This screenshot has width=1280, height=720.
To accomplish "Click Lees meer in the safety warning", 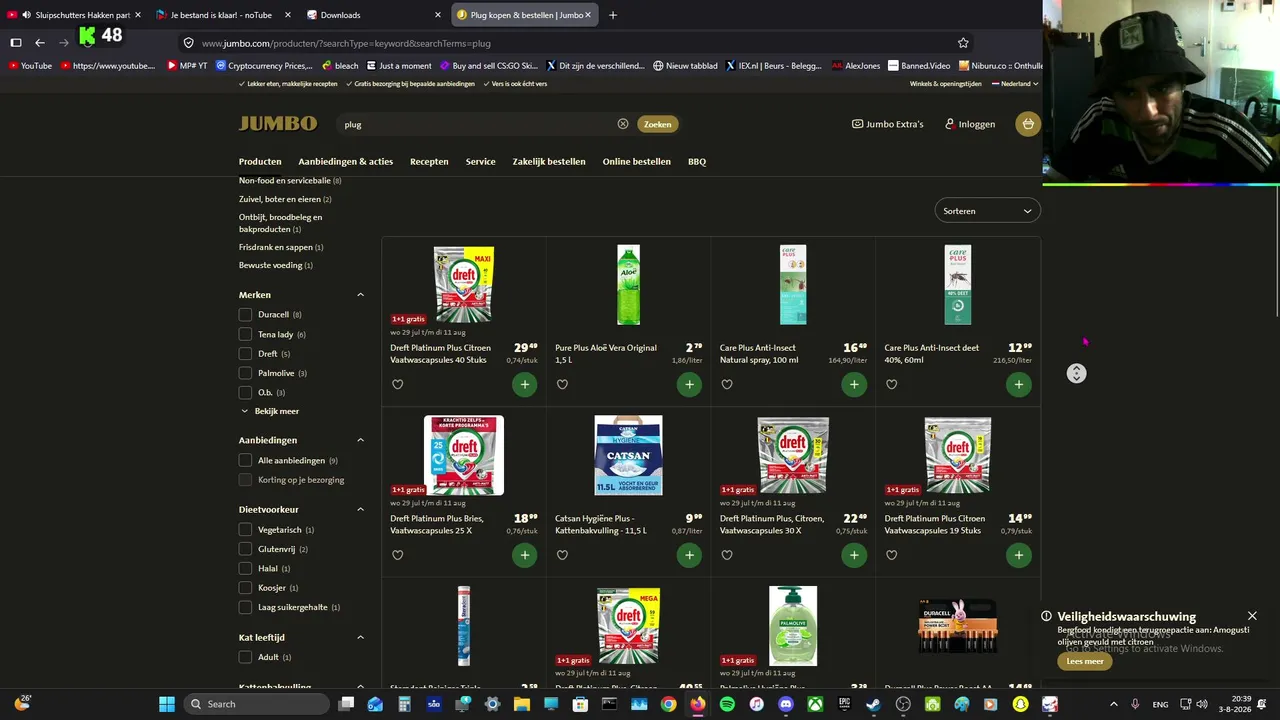I will [1085, 661].
